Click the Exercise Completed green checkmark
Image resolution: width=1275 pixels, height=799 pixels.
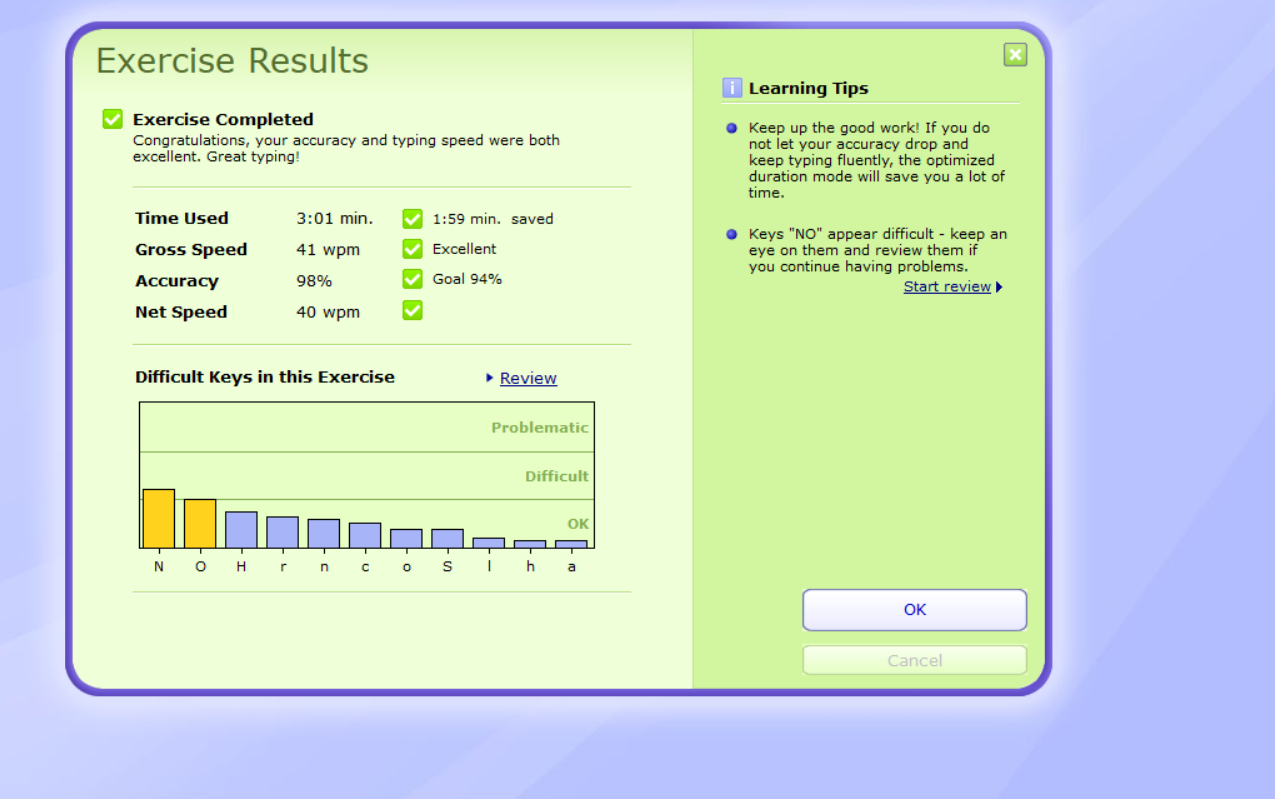click(112, 119)
